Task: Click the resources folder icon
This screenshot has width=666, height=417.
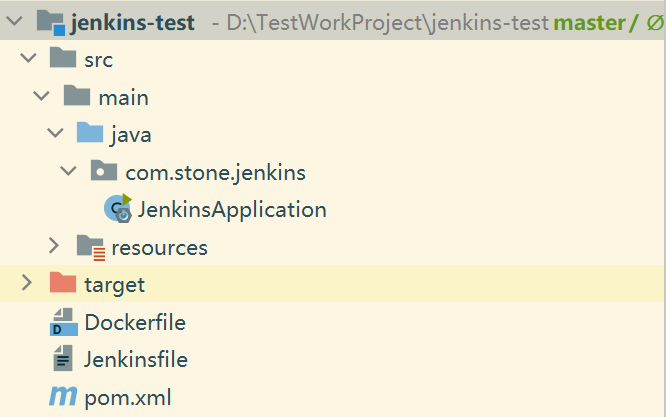Action: [91, 247]
